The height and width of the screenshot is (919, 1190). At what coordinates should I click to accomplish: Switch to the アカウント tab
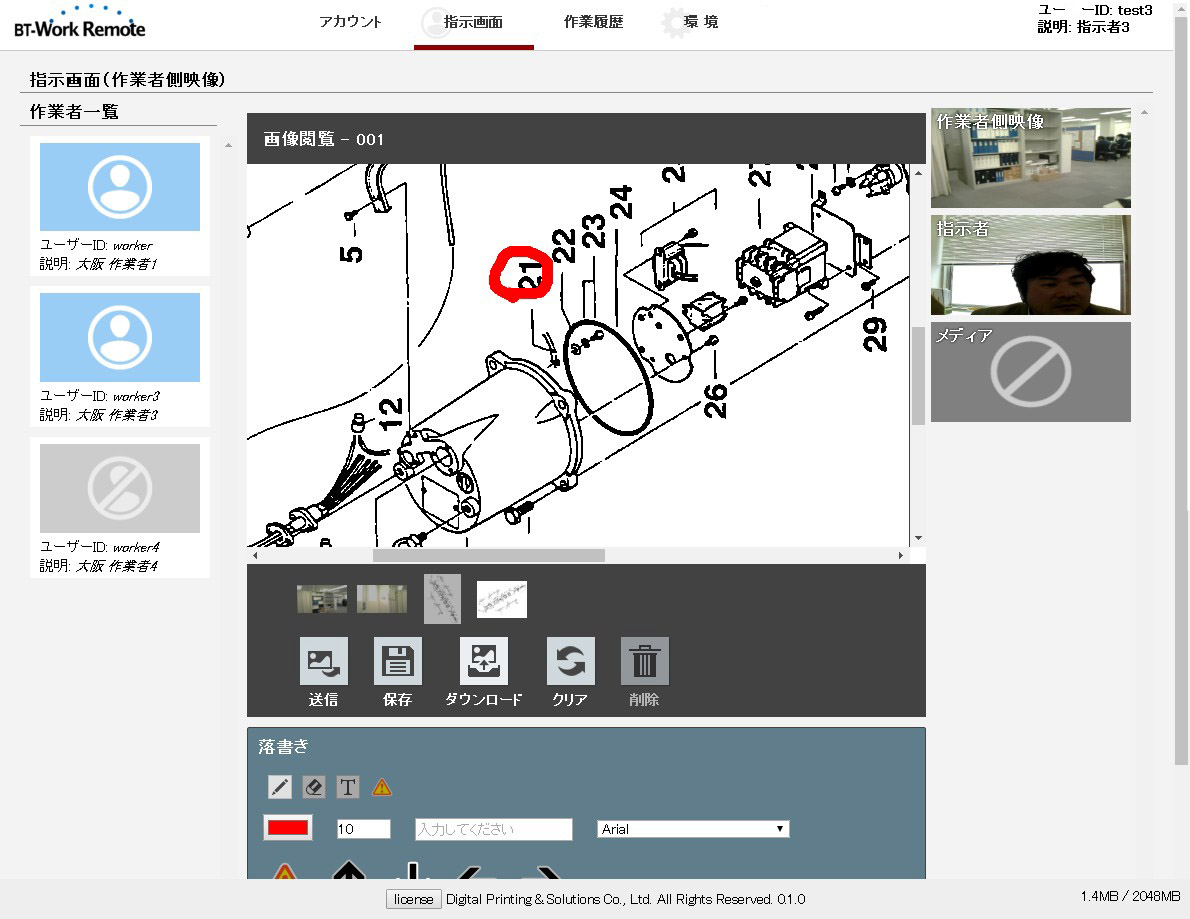coord(350,22)
